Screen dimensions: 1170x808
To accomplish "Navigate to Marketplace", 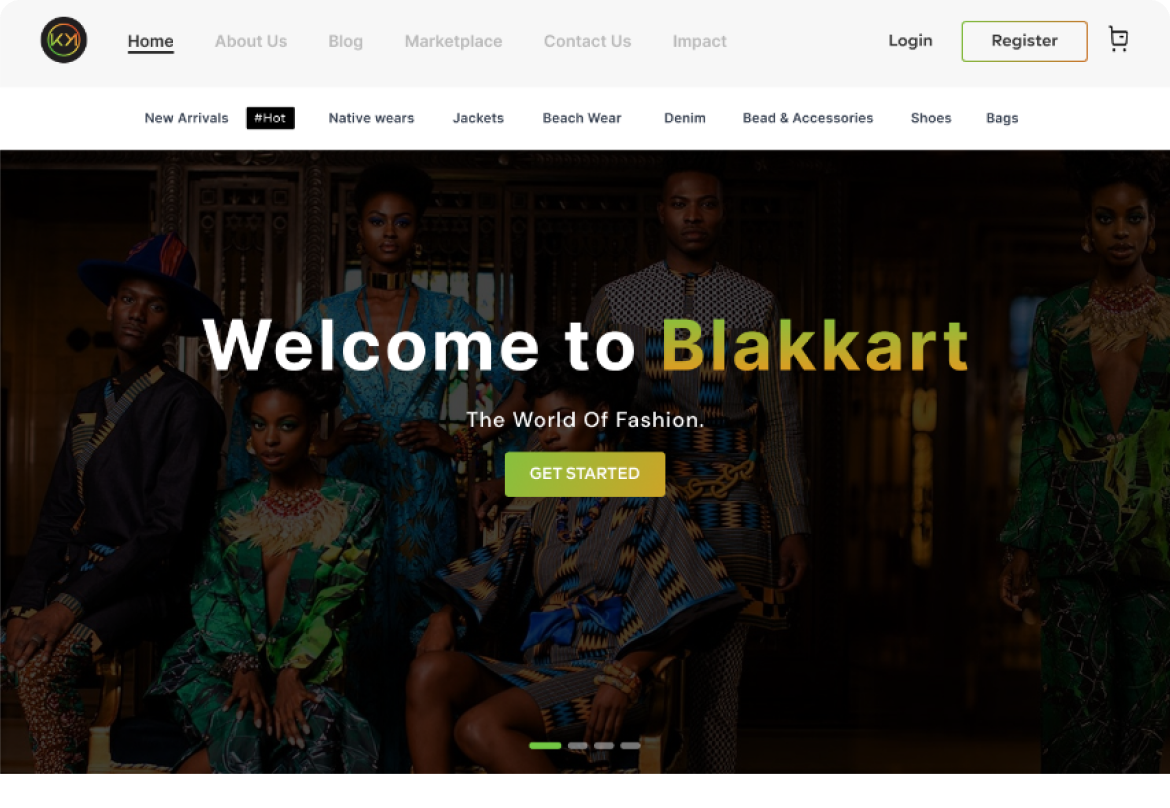I will [x=453, y=41].
